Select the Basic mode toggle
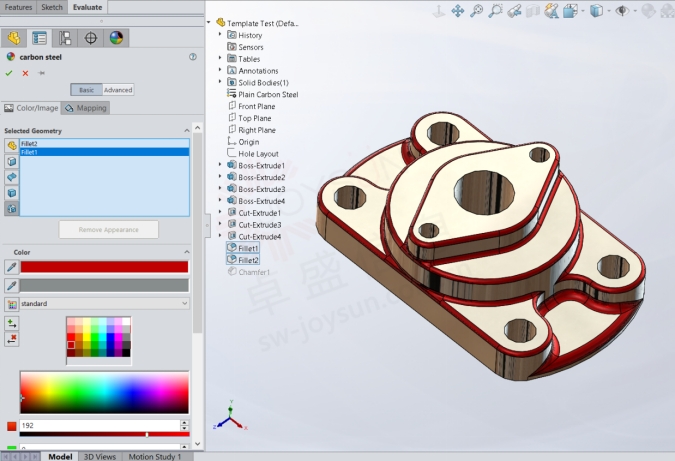 pyautogui.click(x=87, y=90)
